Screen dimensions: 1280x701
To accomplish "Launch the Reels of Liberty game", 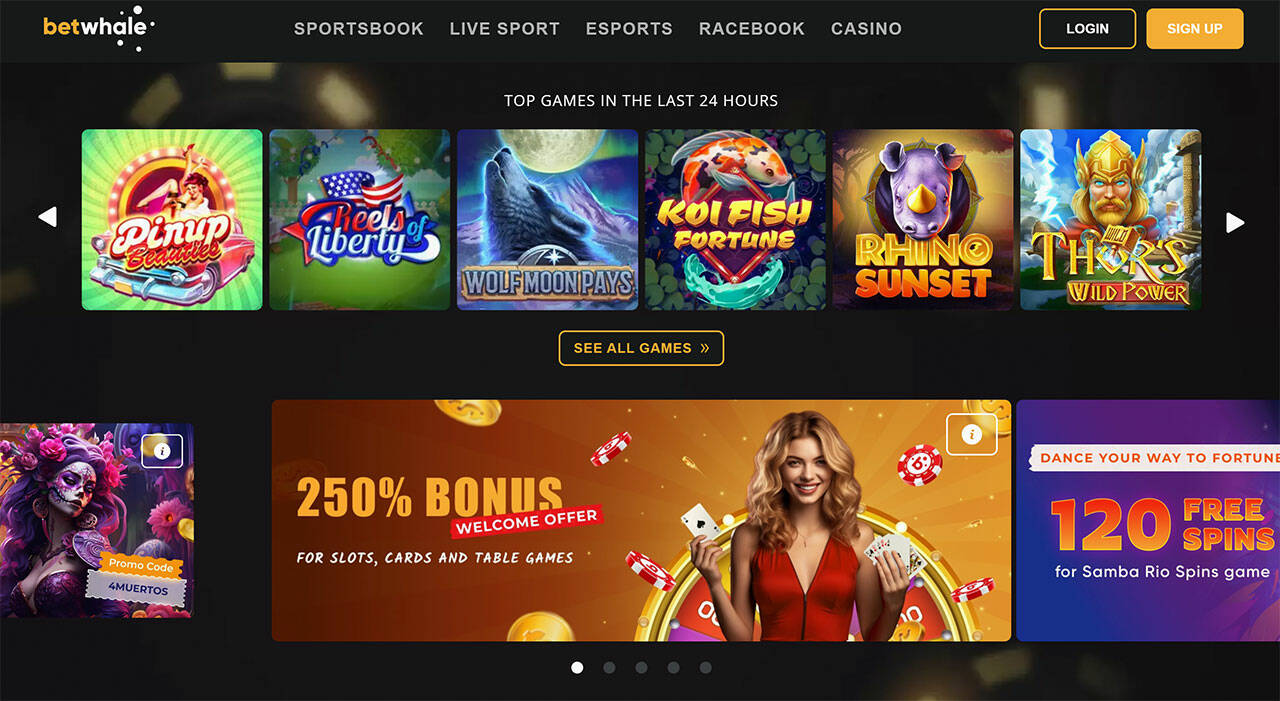I will (360, 219).
